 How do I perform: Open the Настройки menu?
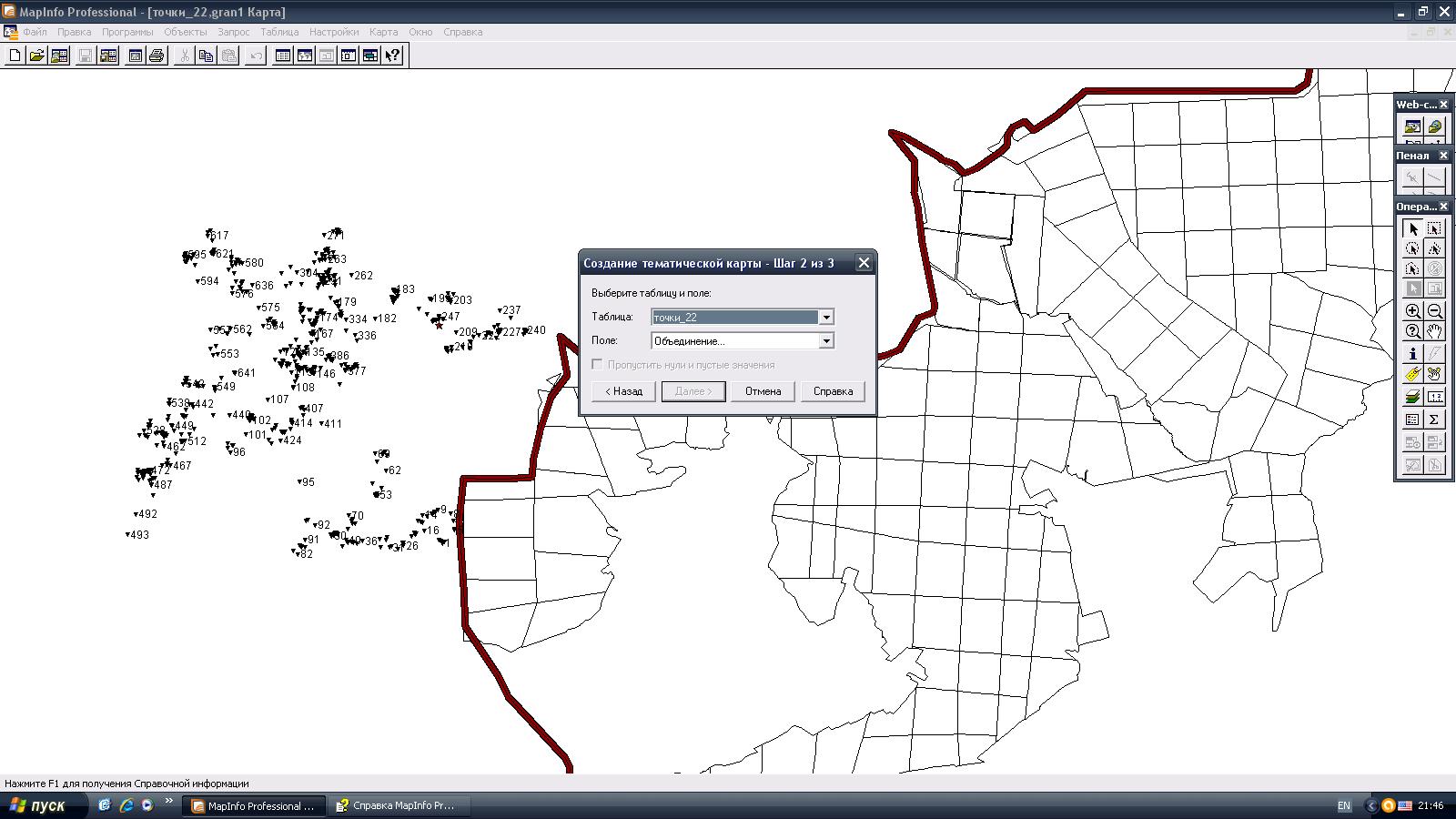coord(334,32)
